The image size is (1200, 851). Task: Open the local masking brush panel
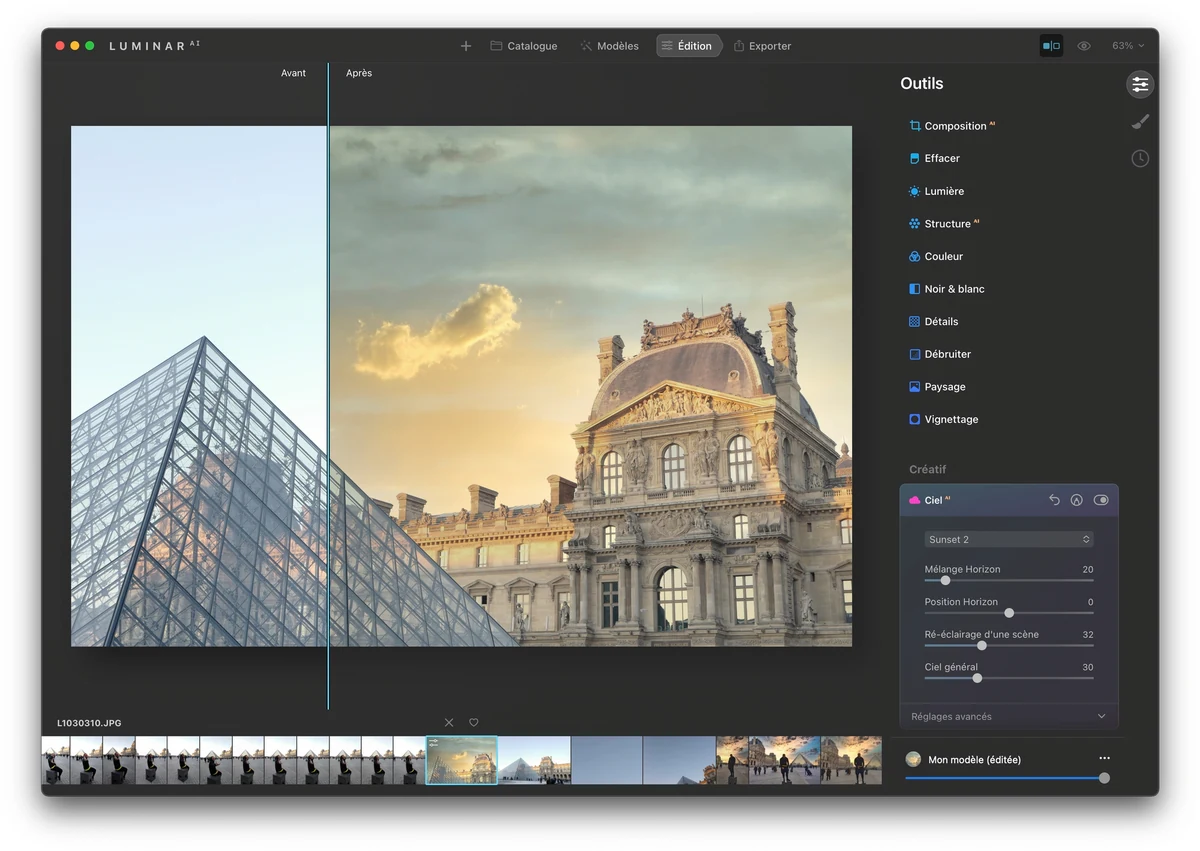coord(1140,121)
